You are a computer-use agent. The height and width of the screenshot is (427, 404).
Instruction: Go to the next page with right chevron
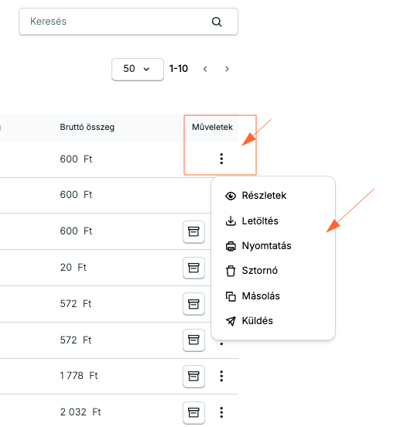(x=227, y=69)
